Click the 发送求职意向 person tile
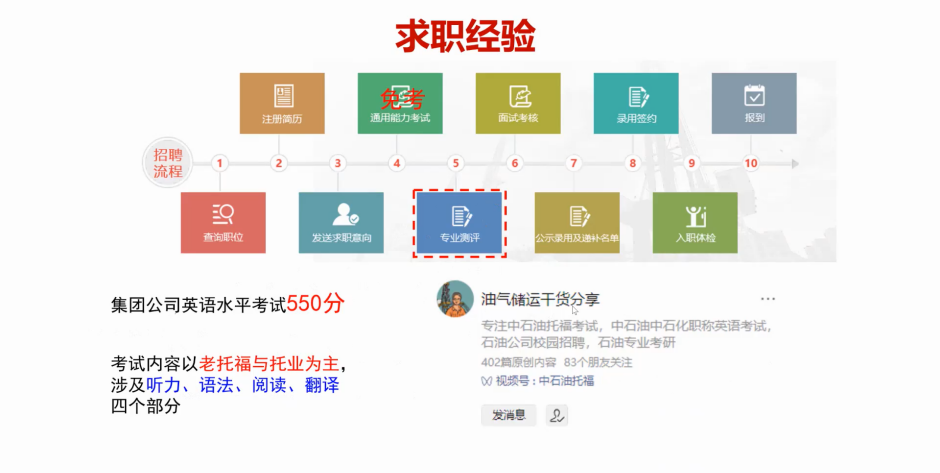The width and height of the screenshot is (940, 473). [341, 222]
